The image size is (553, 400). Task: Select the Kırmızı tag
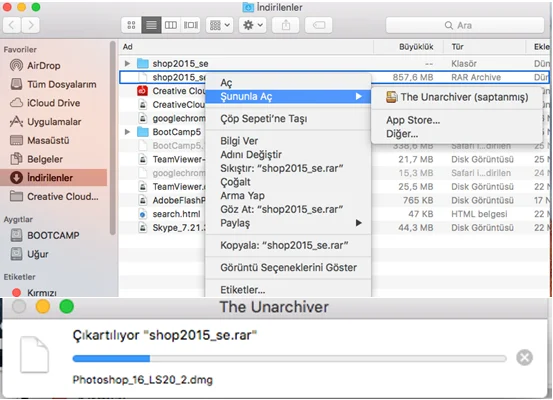coord(34,293)
